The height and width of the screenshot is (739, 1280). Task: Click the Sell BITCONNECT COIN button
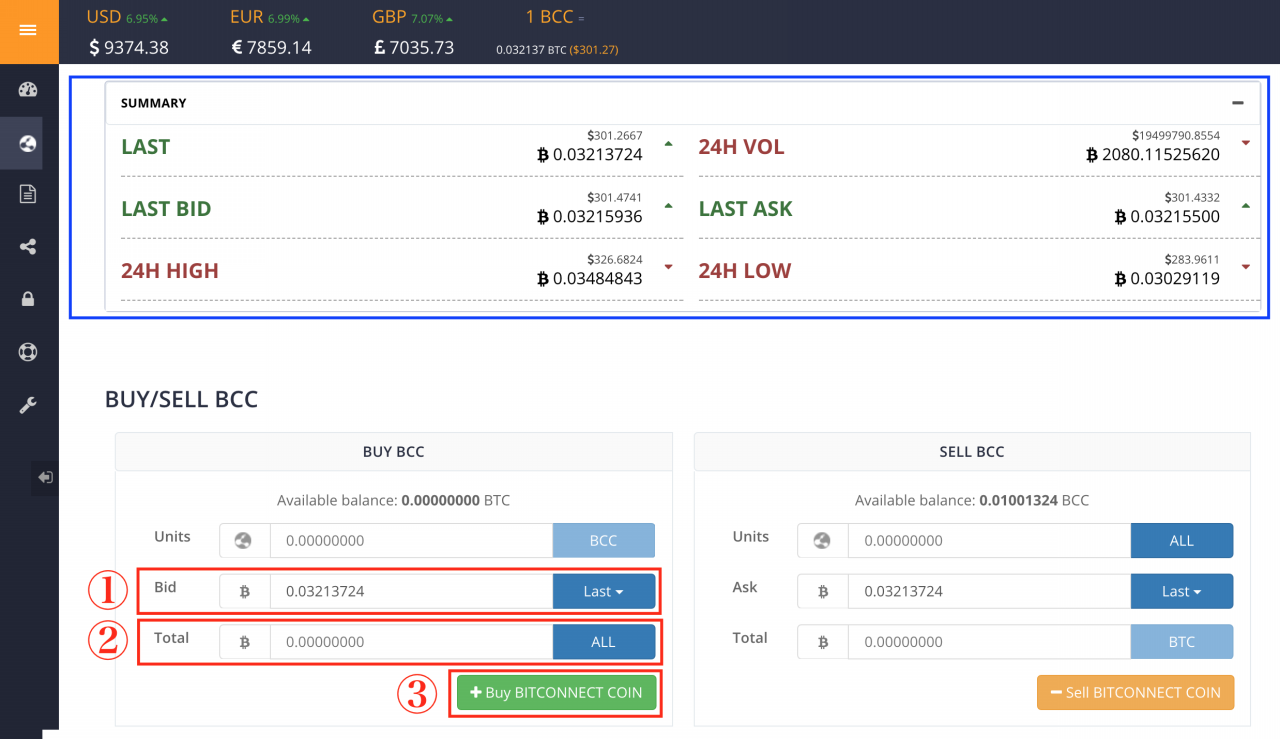(x=1136, y=692)
